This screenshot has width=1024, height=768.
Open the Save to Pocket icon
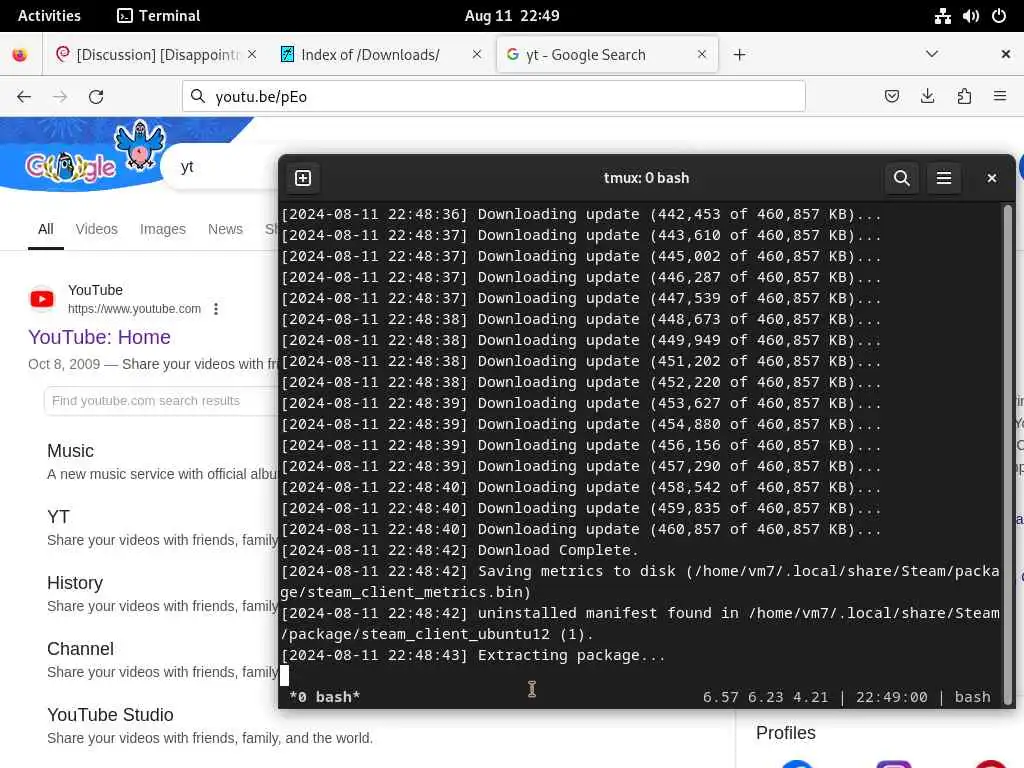tap(891, 97)
